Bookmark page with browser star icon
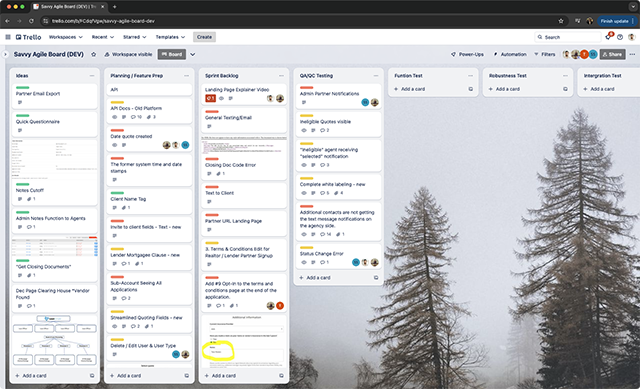The height and width of the screenshot is (389, 640). [561, 21]
